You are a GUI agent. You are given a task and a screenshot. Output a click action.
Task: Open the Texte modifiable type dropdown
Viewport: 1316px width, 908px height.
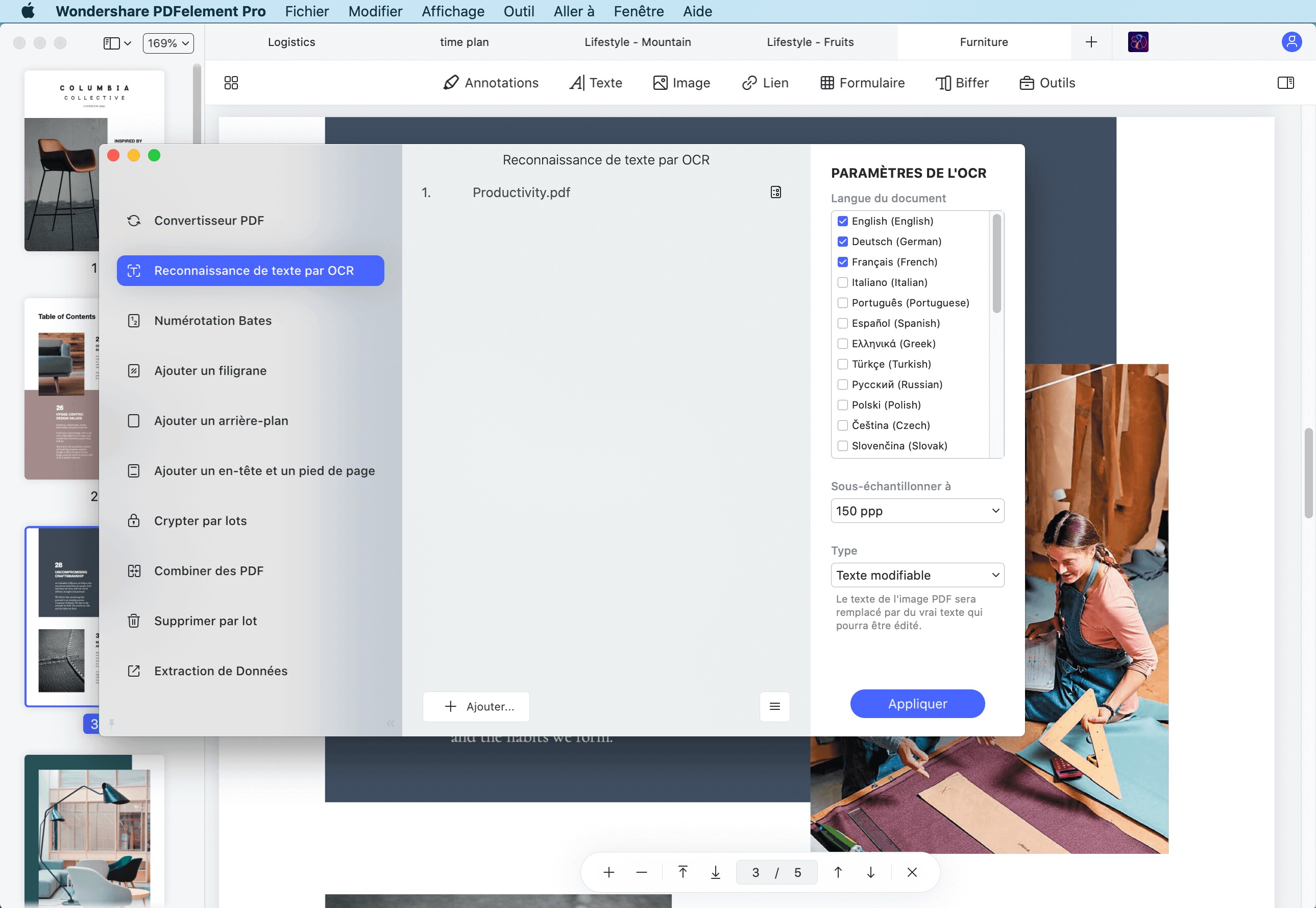point(917,575)
